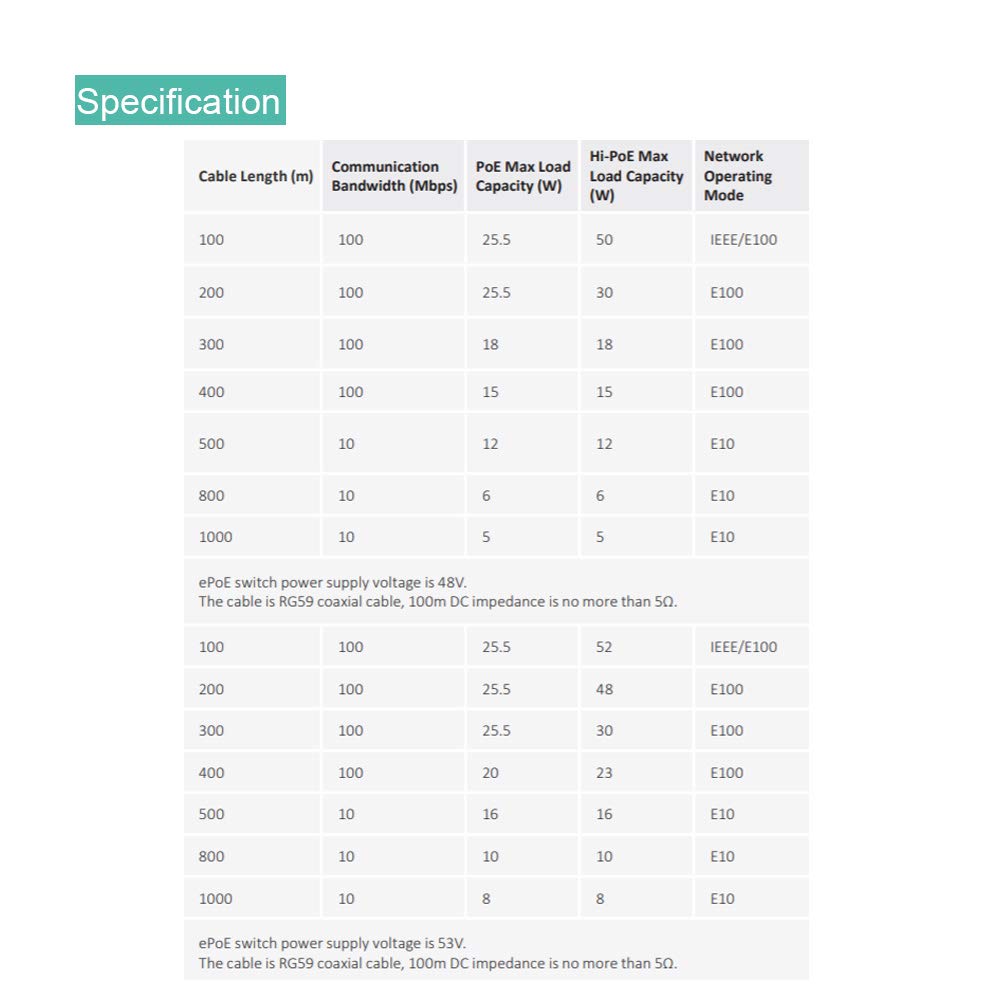Image resolution: width=1000 pixels, height=1000 pixels.
Task: Select the last row's E10 mode cell
Action: [x=751, y=898]
